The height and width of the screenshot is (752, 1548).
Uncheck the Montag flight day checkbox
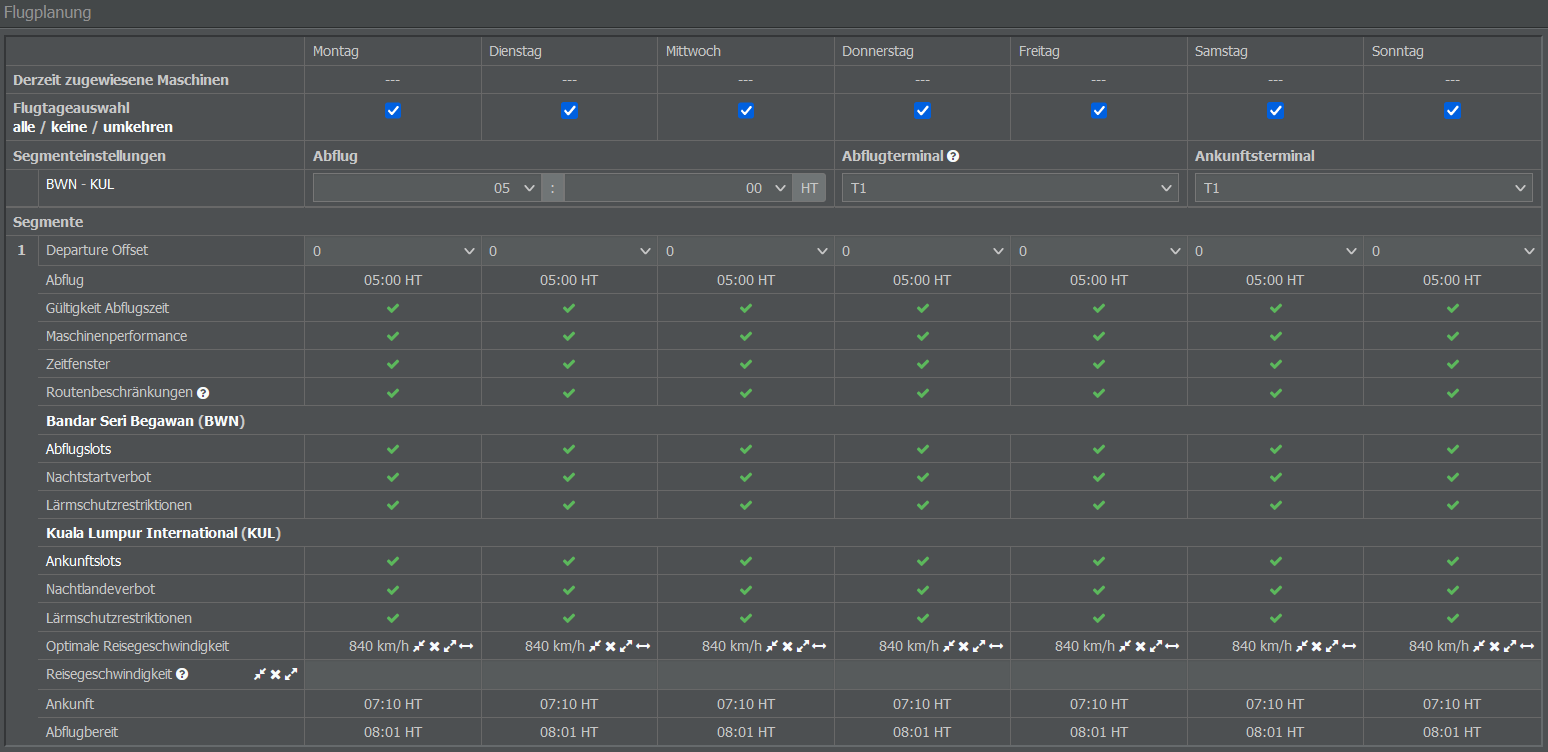pyautogui.click(x=393, y=111)
